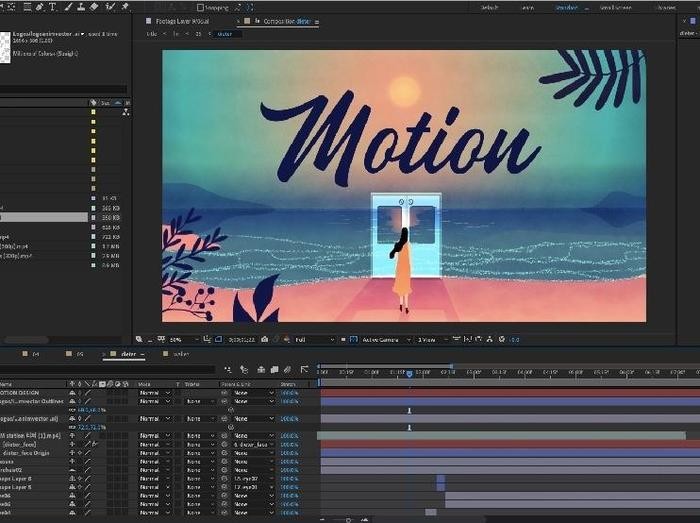Click the current time indicator playhead
Viewport: 700px width, 523px height.
[409, 374]
